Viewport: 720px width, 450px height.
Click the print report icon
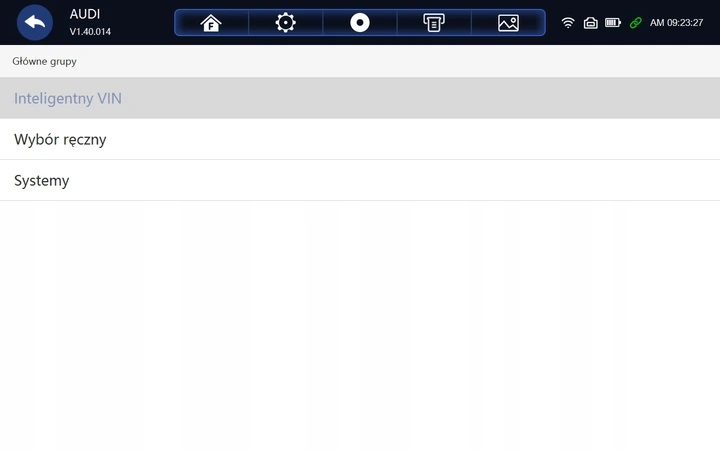point(434,22)
